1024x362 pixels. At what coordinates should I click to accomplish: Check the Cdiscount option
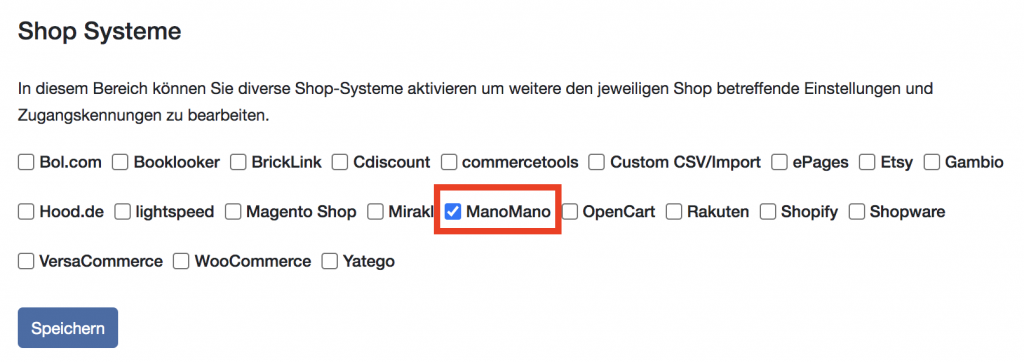pyautogui.click(x=340, y=162)
